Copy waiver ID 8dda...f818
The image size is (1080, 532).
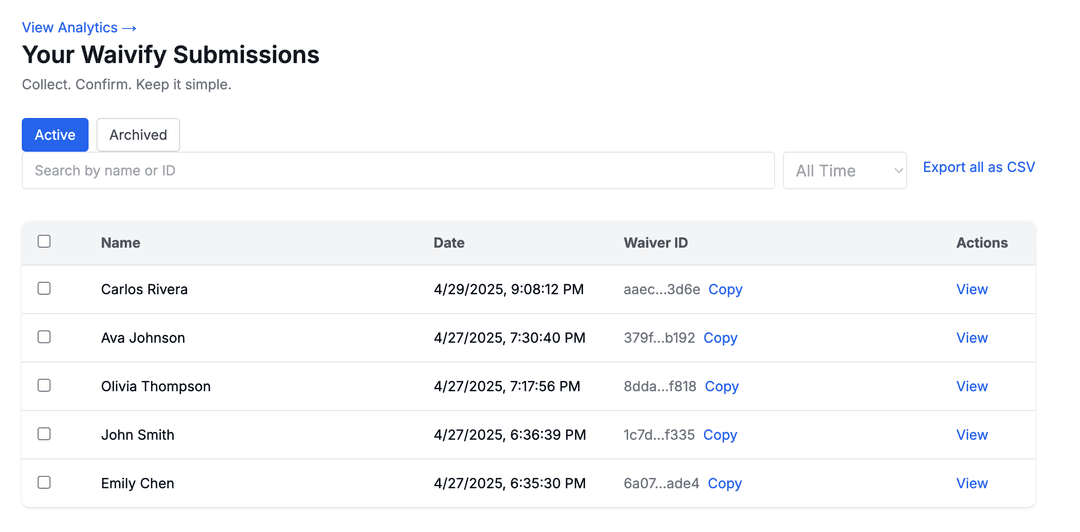722,387
